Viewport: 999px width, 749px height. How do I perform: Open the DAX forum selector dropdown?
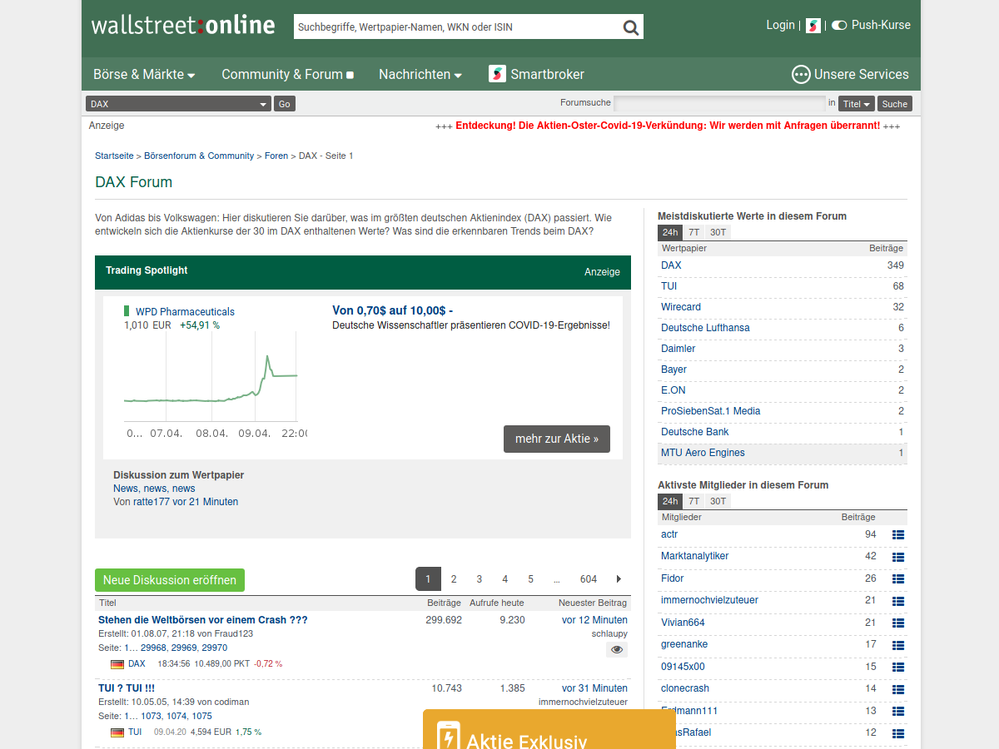coord(178,104)
